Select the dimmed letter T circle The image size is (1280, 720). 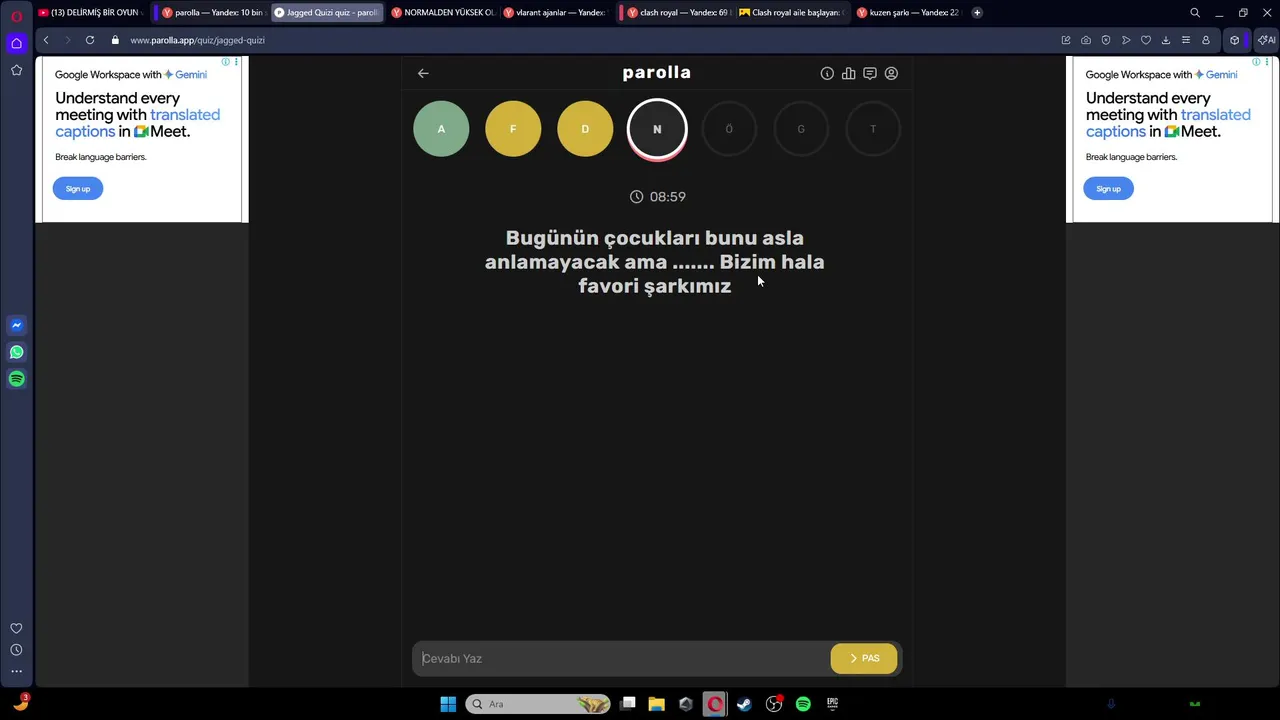pos(873,129)
